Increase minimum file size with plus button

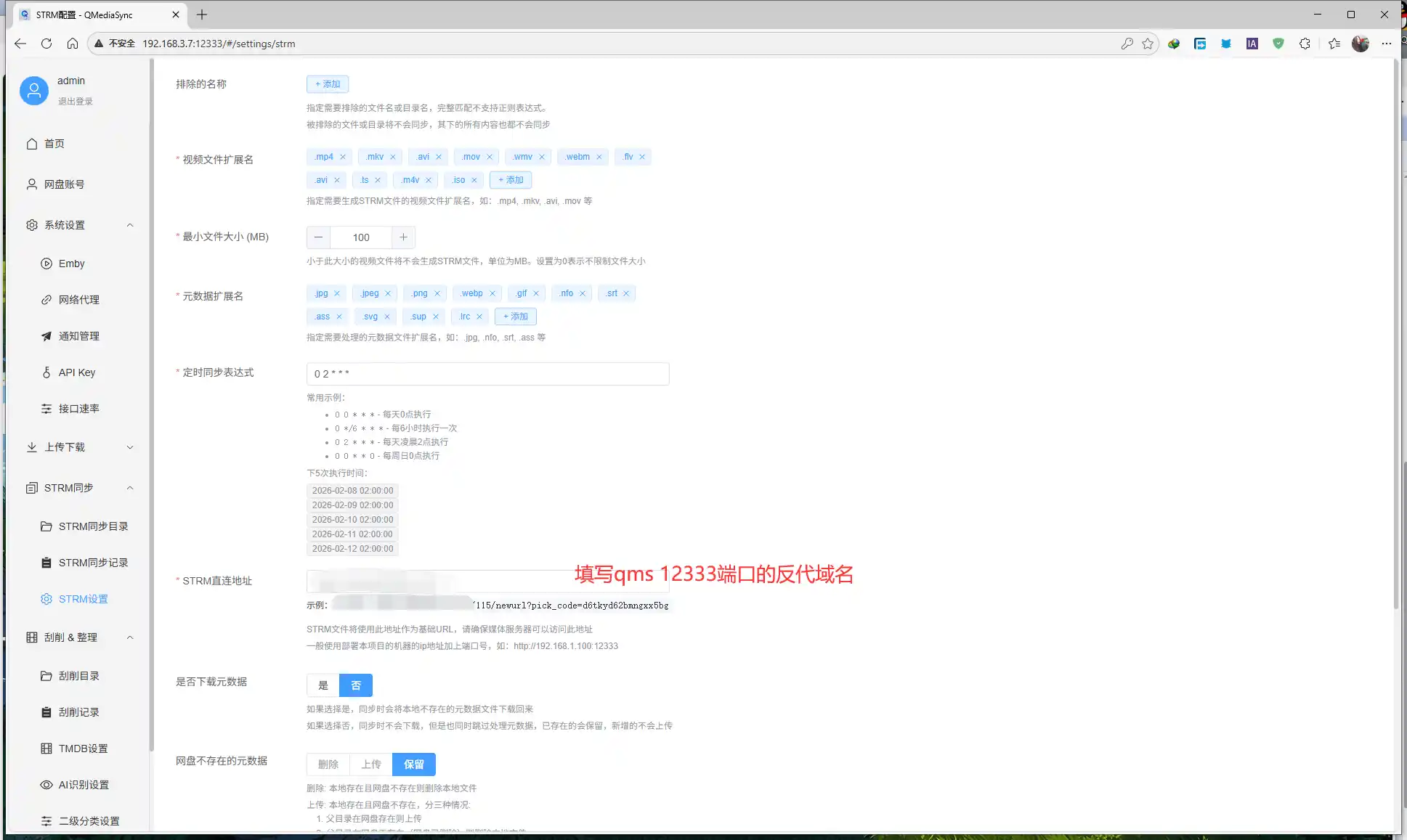coord(404,237)
